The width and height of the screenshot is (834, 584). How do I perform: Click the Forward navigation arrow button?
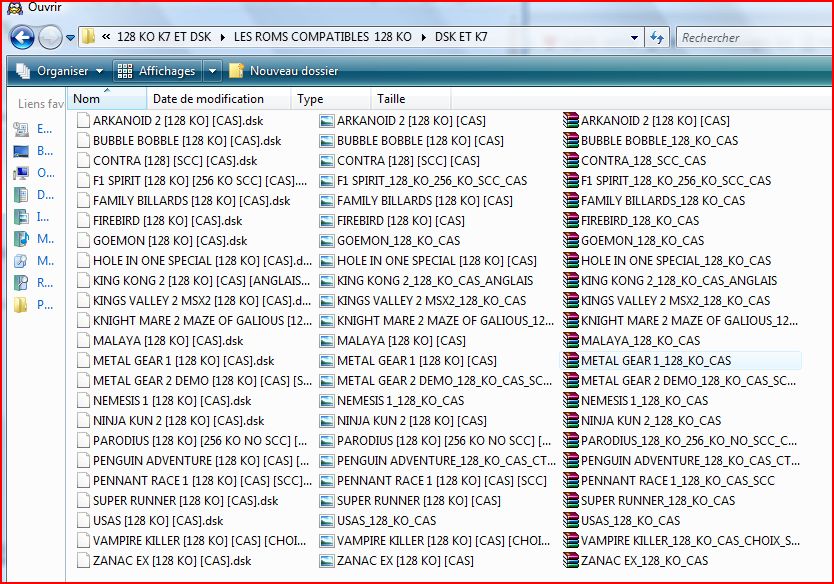(x=51, y=38)
